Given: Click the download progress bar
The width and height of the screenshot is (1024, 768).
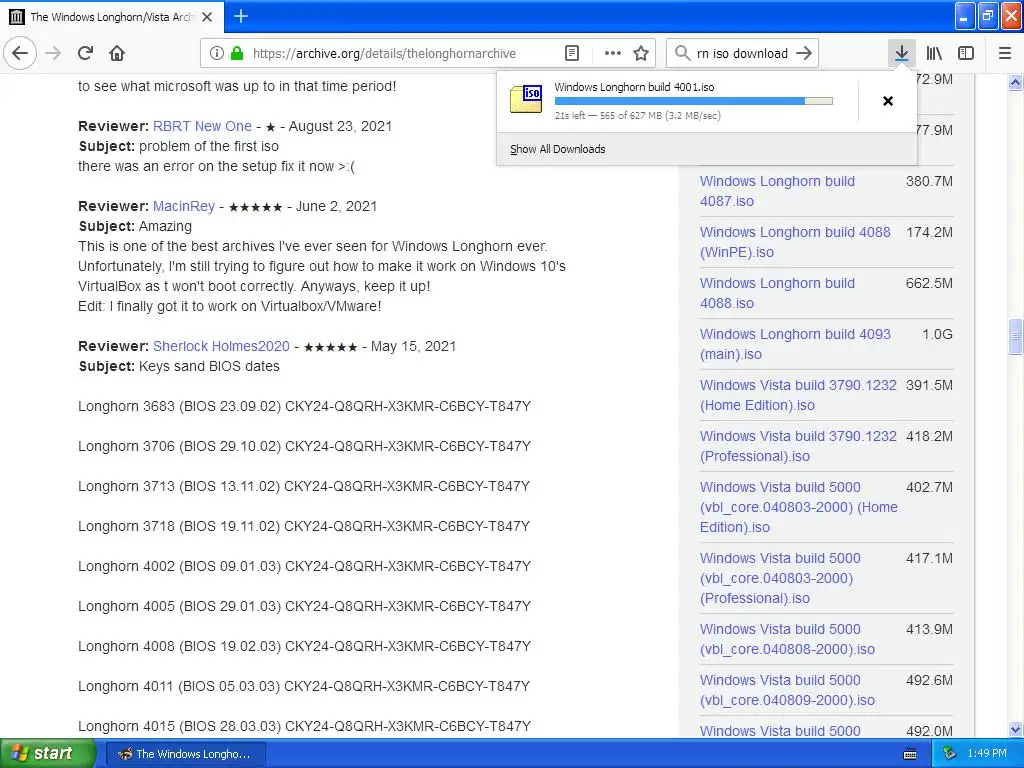Looking at the screenshot, I should [693, 101].
